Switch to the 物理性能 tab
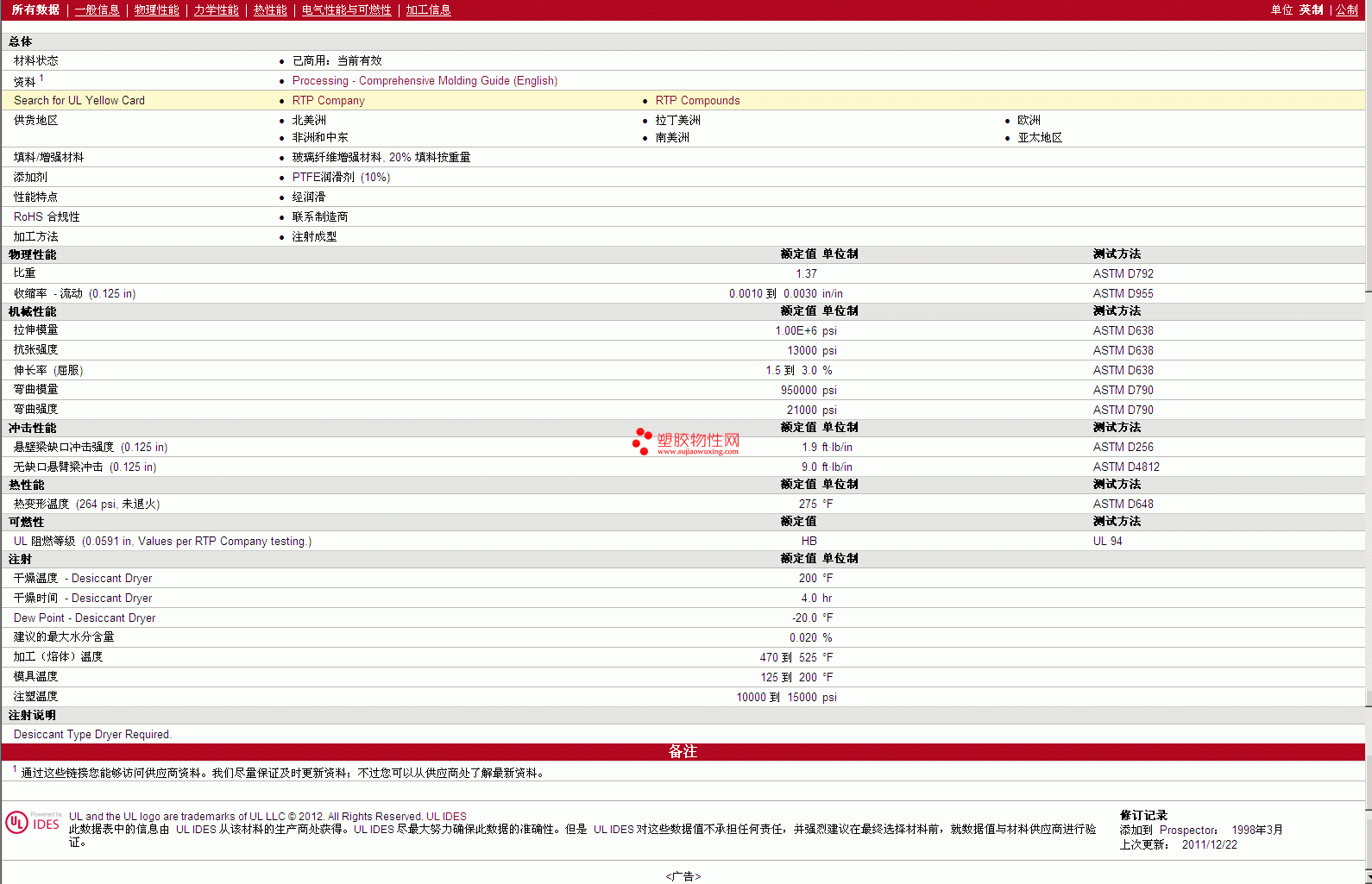1372x884 pixels. 156,10
